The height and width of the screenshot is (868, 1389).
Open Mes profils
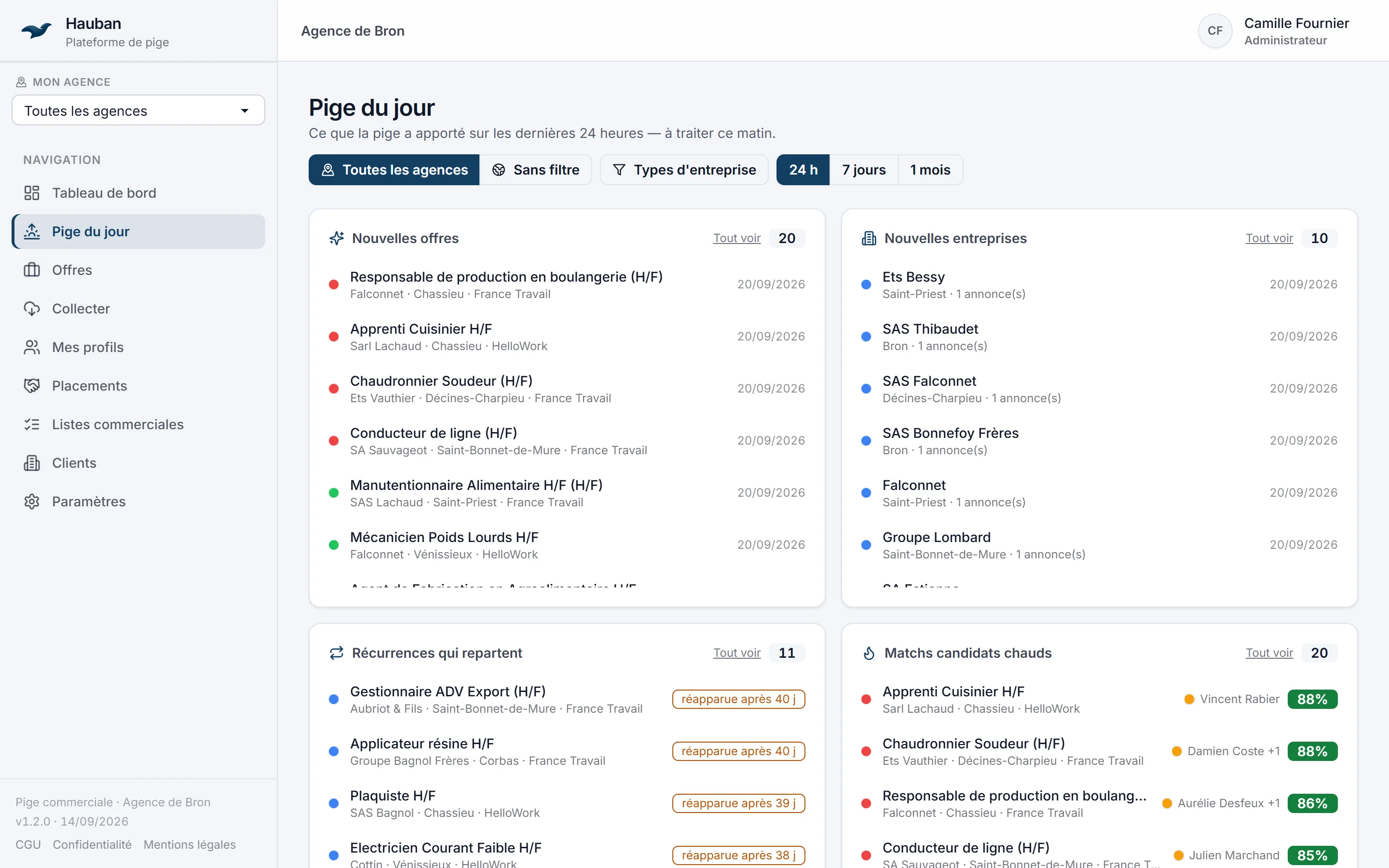(x=138, y=347)
